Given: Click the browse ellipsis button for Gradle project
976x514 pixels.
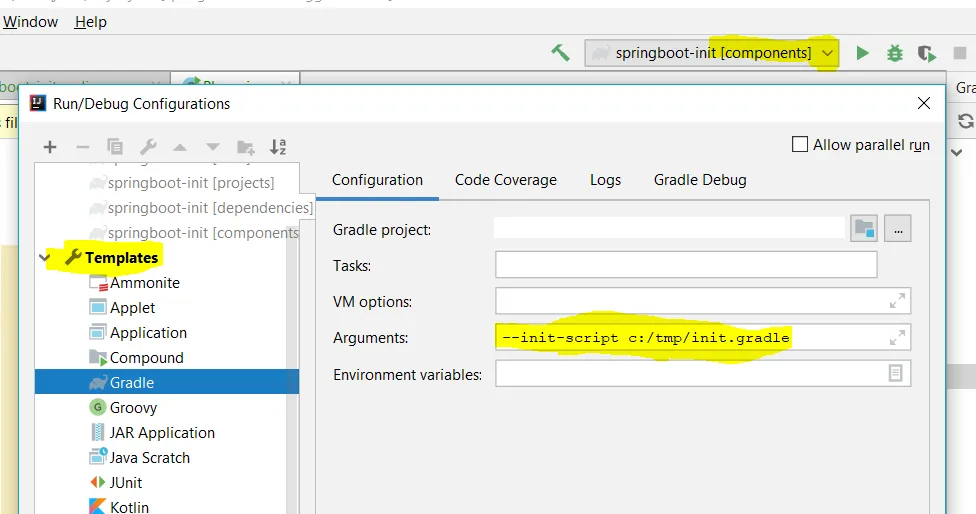Looking at the screenshot, I should tap(898, 228).
